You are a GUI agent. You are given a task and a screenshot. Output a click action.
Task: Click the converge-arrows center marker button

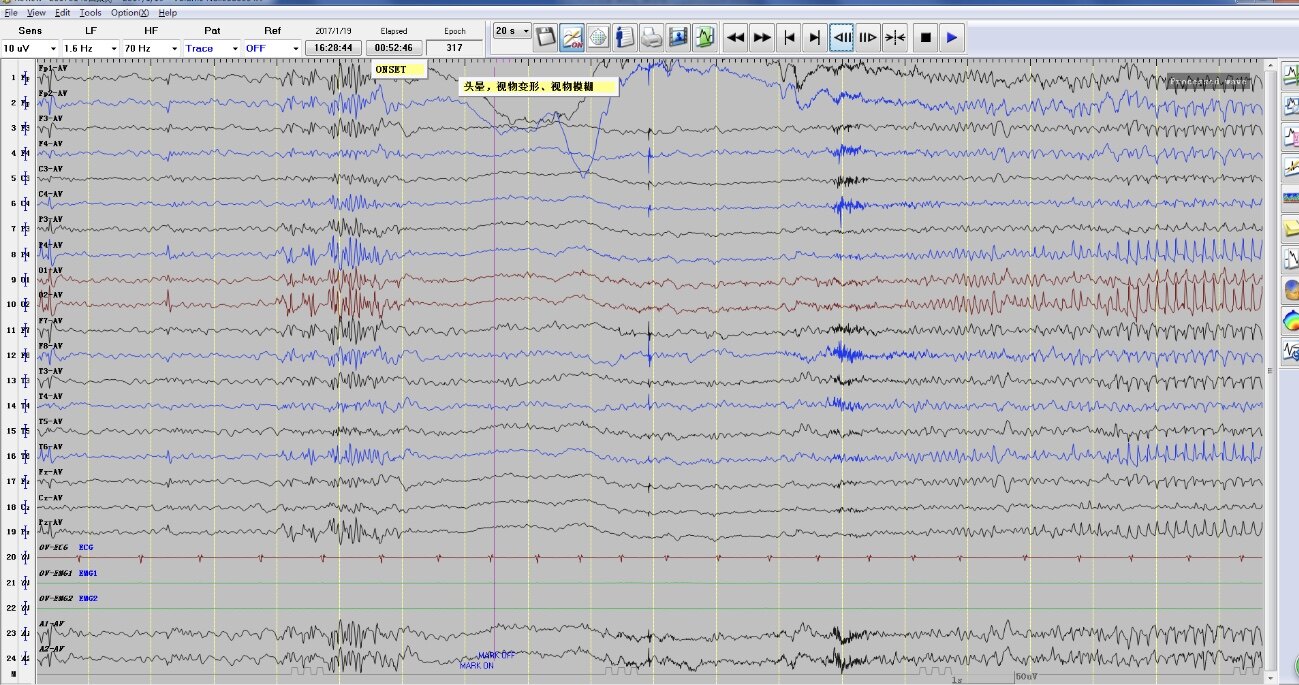tap(895, 38)
